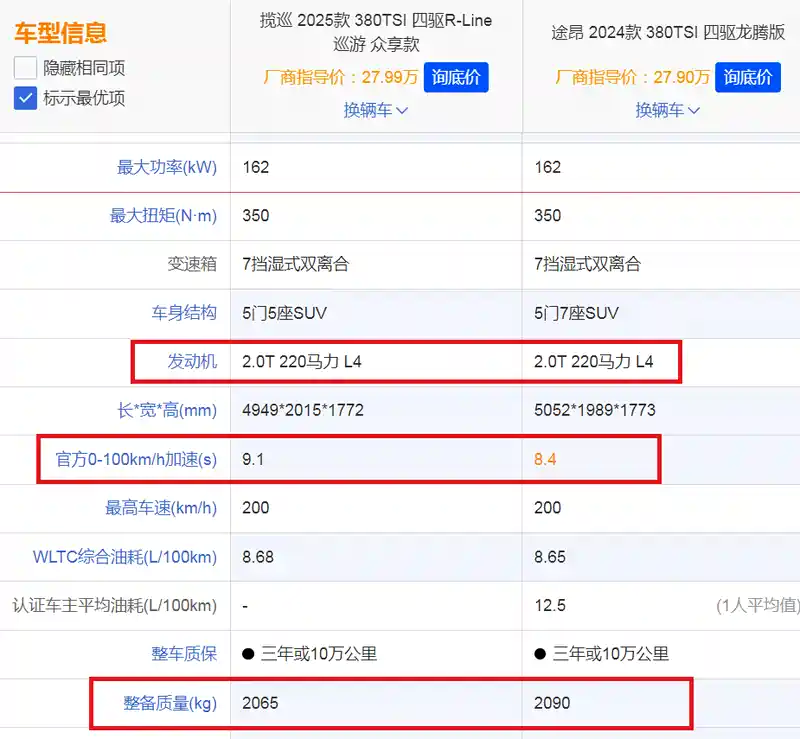Viewport: 800px width, 739px height.
Task: Click the 最大扭矩(N·m) parameter link
Action: click(163, 216)
